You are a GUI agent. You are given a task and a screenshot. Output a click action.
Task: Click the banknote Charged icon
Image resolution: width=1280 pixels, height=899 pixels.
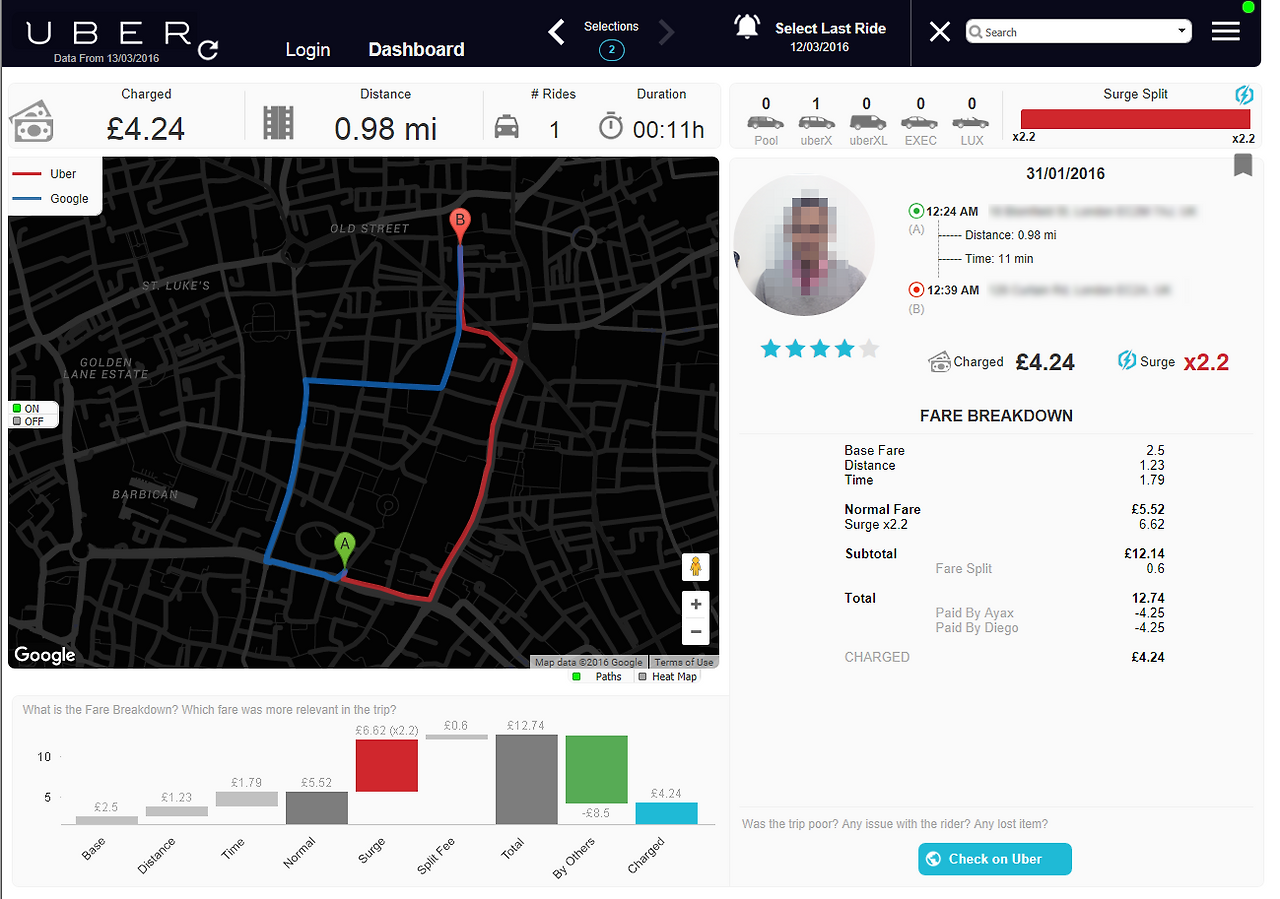coord(32,122)
